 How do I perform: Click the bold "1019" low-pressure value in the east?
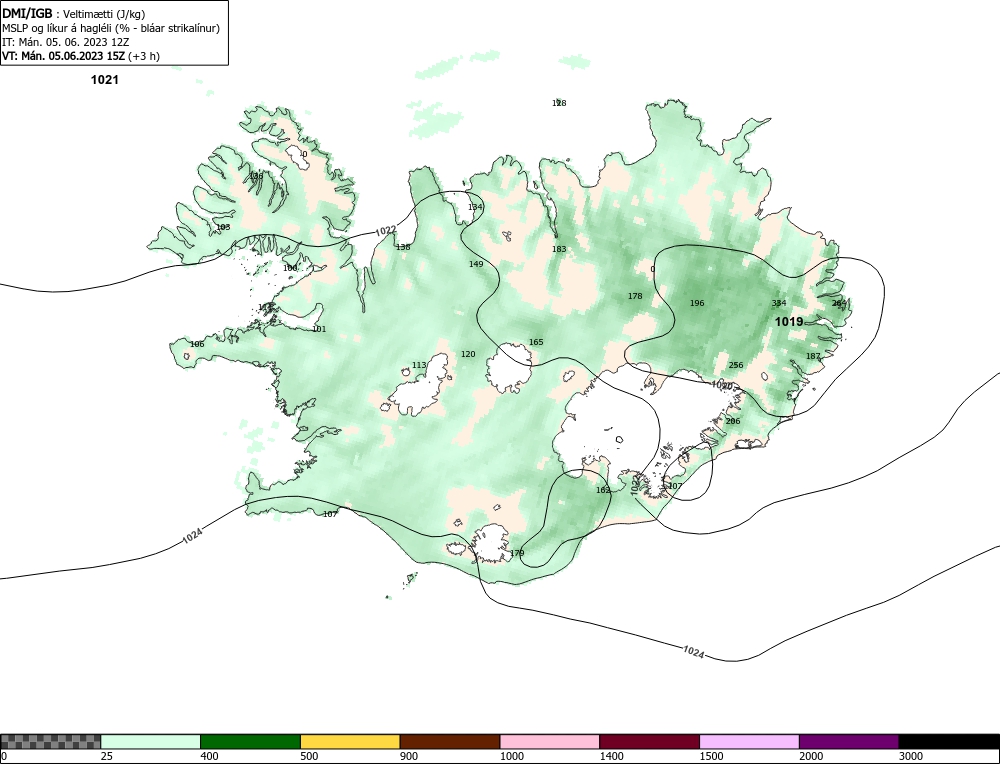coord(789,321)
